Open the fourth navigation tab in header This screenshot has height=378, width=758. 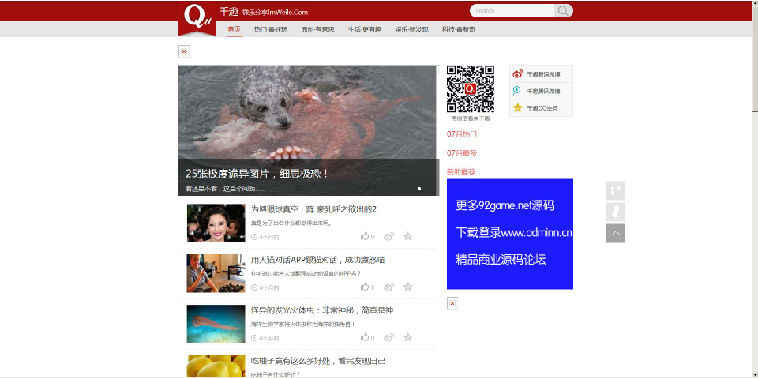(x=364, y=29)
